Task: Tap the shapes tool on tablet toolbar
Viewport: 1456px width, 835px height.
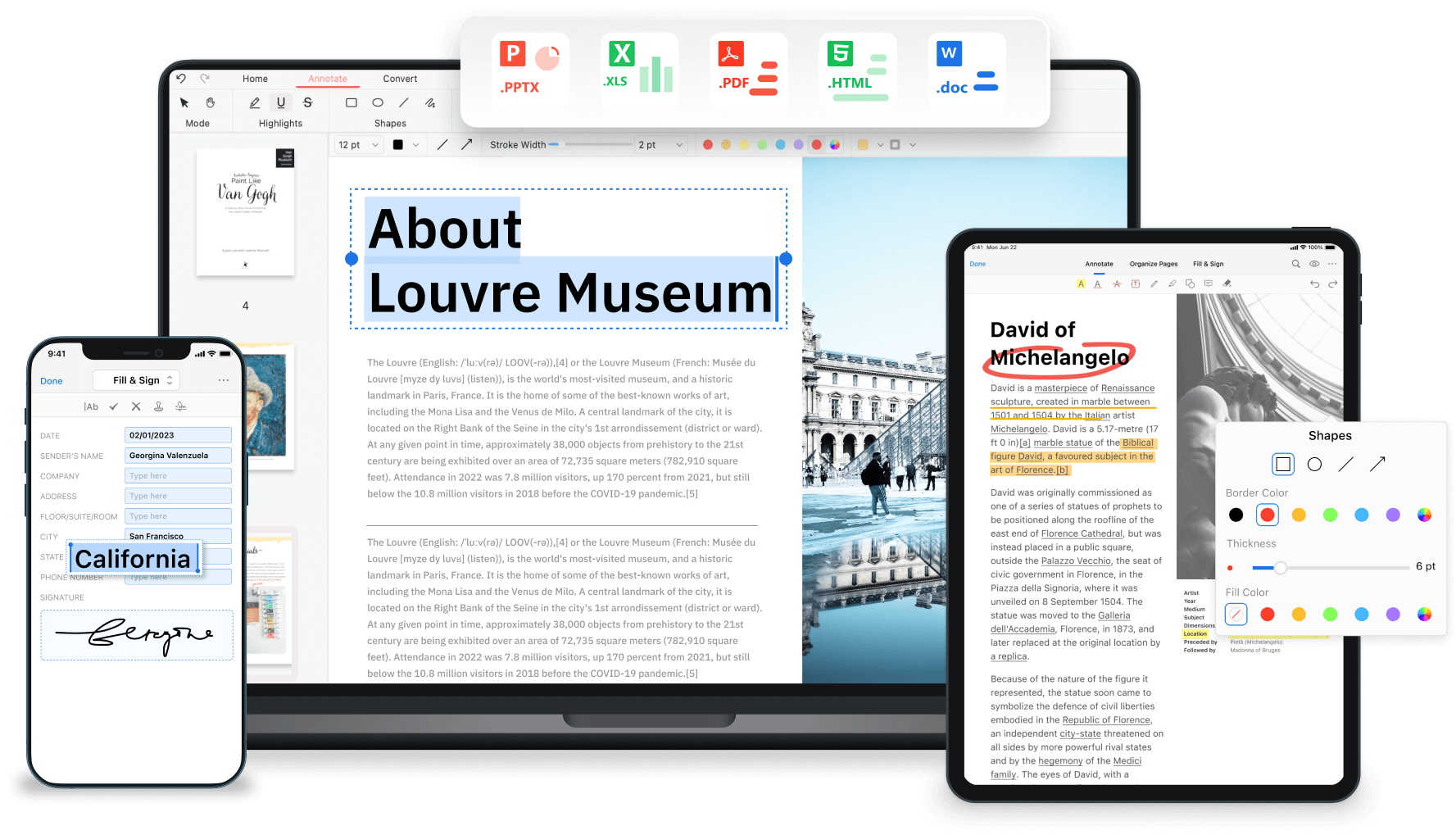Action: (x=1191, y=284)
